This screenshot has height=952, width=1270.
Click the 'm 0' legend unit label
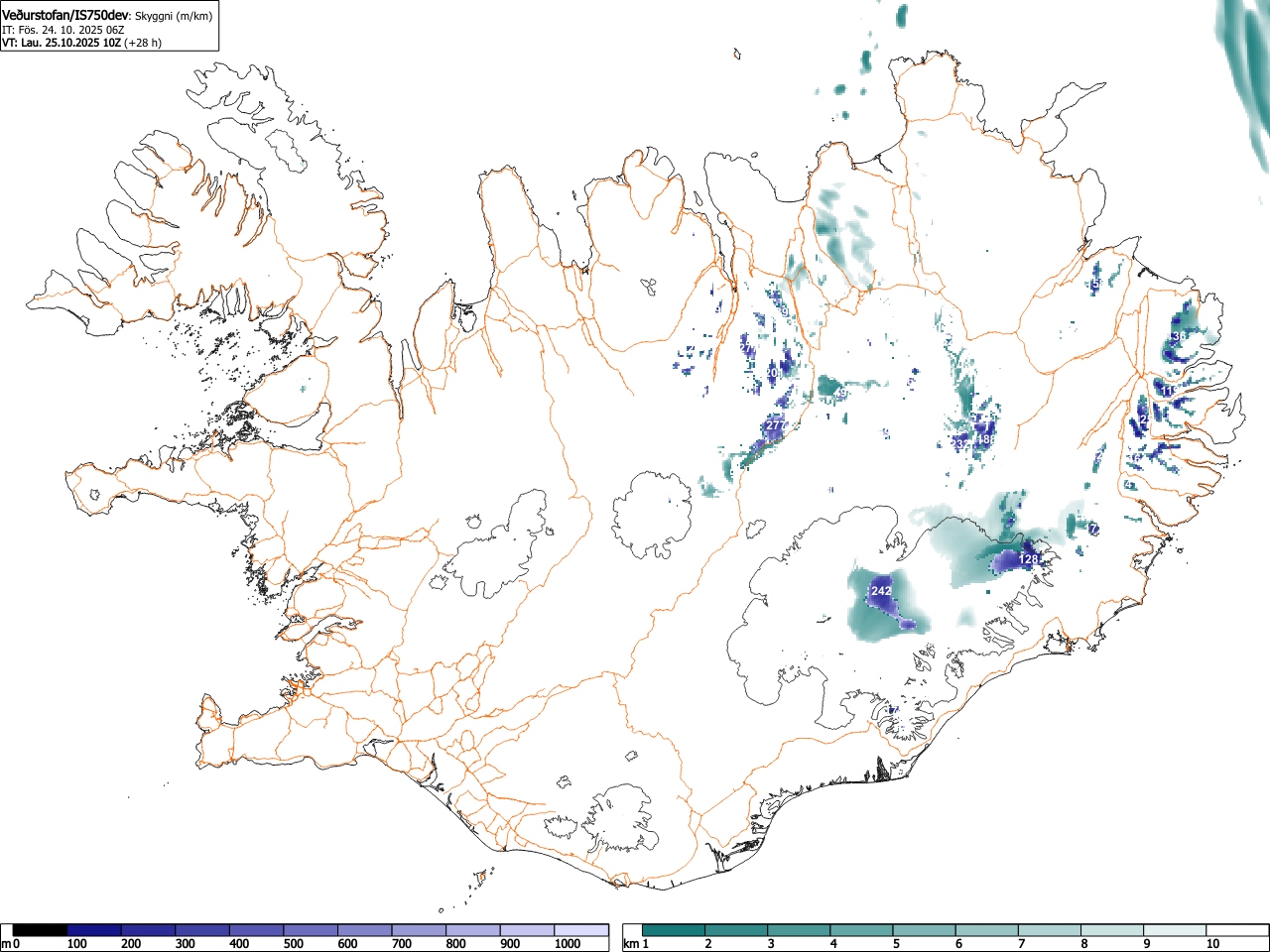coord(10,944)
